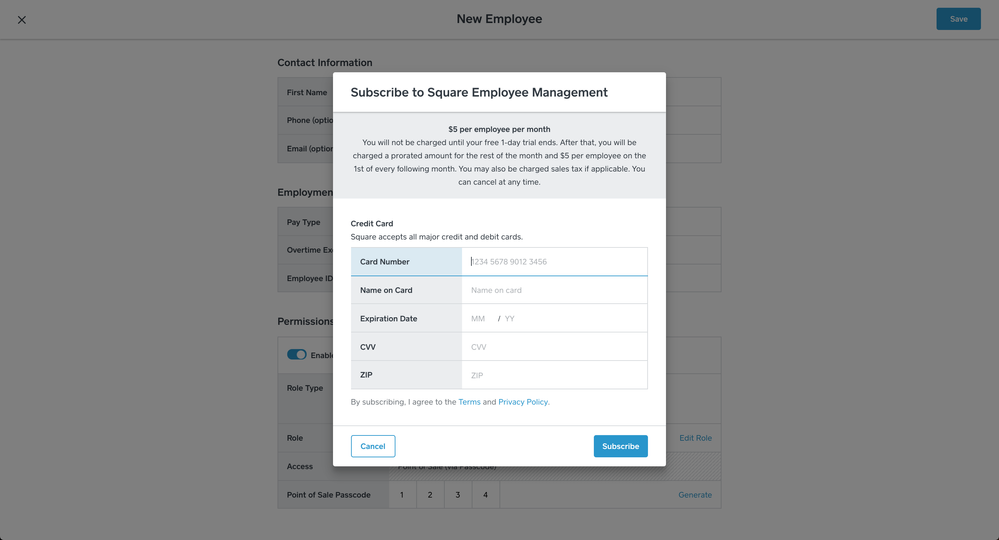Select the expiration year YY field

(x=511, y=319)
